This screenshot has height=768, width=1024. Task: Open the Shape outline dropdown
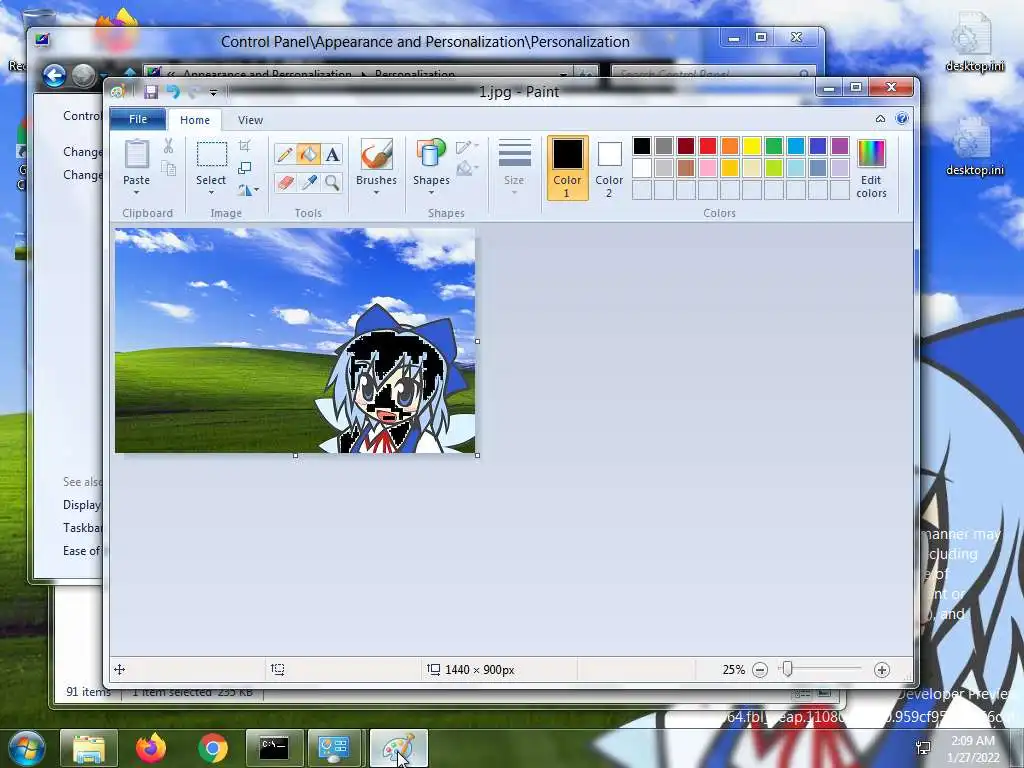467,147
